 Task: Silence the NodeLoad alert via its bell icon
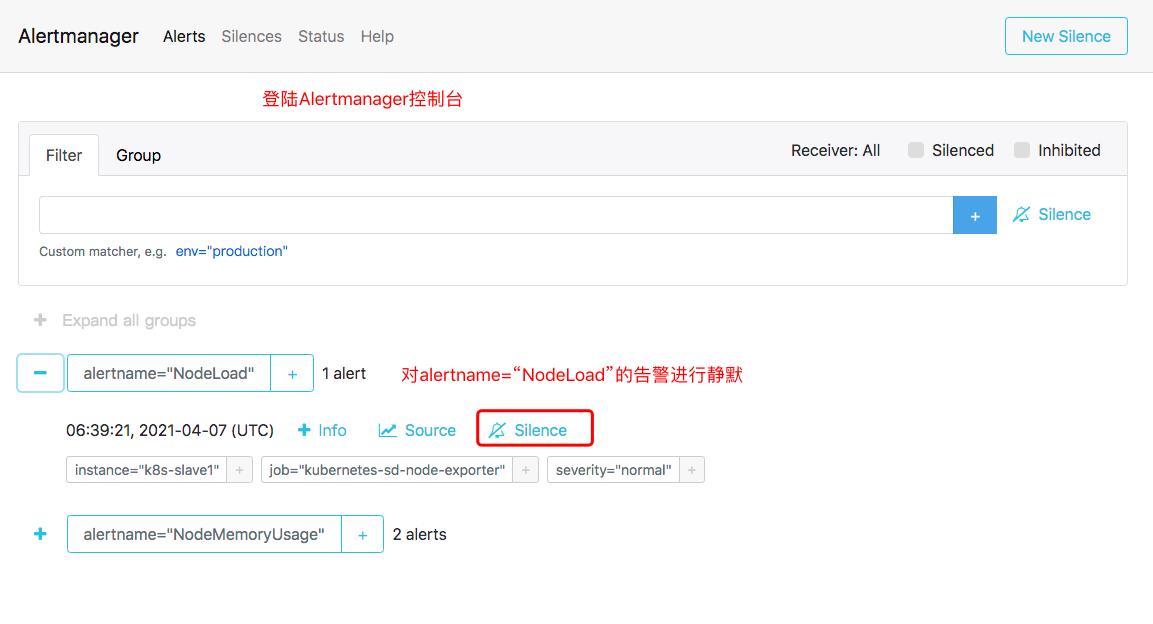click(534, 430)
